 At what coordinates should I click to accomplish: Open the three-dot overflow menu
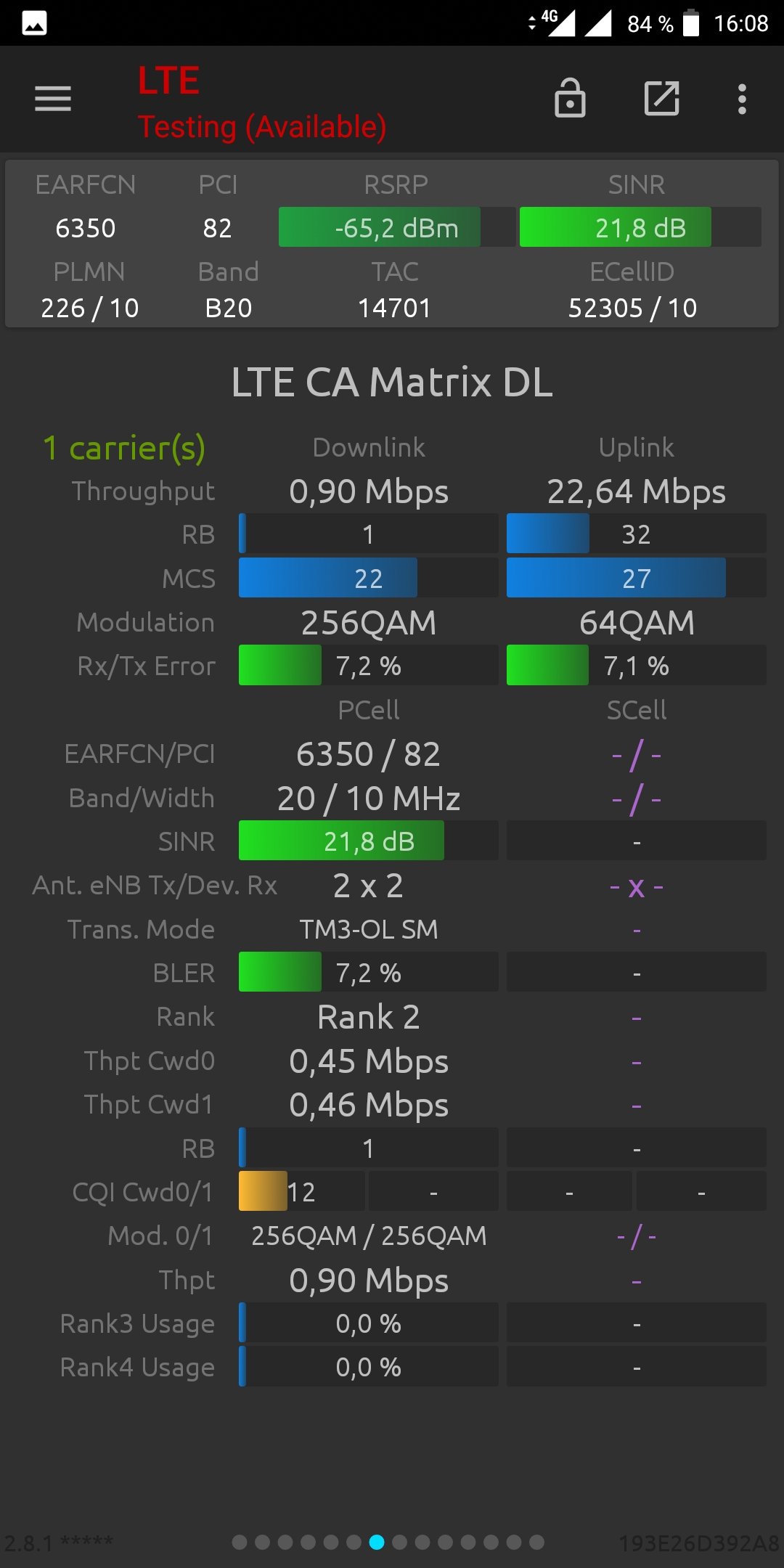[742, 99]
